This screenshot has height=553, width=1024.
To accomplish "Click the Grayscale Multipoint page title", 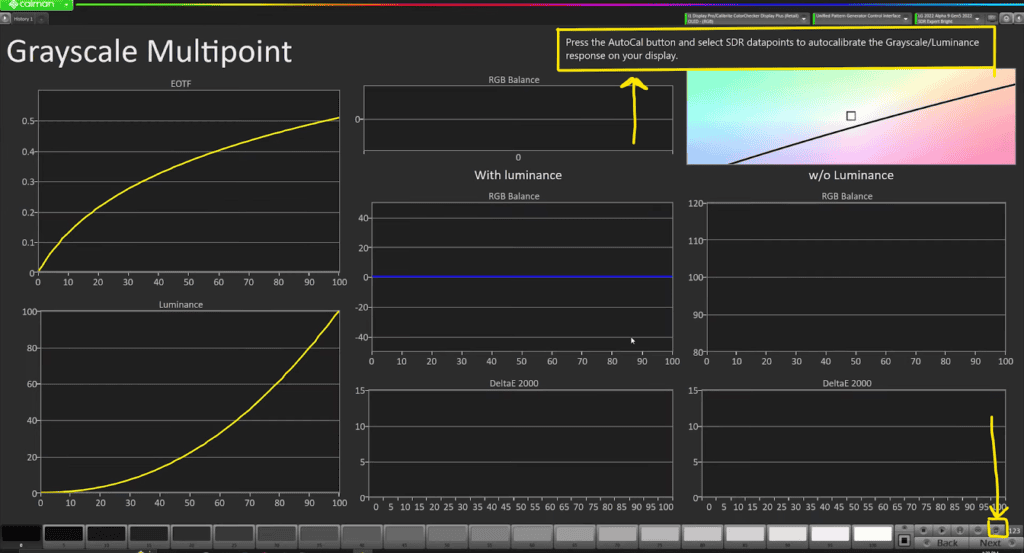I will click(149, 52).
